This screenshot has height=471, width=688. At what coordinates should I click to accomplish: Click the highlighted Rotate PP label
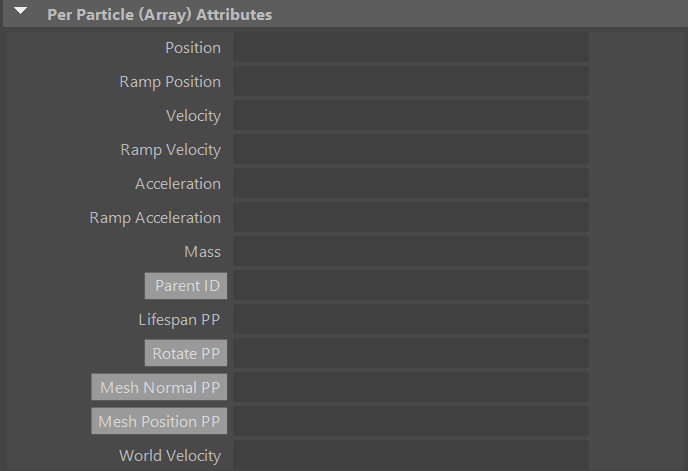186,354
